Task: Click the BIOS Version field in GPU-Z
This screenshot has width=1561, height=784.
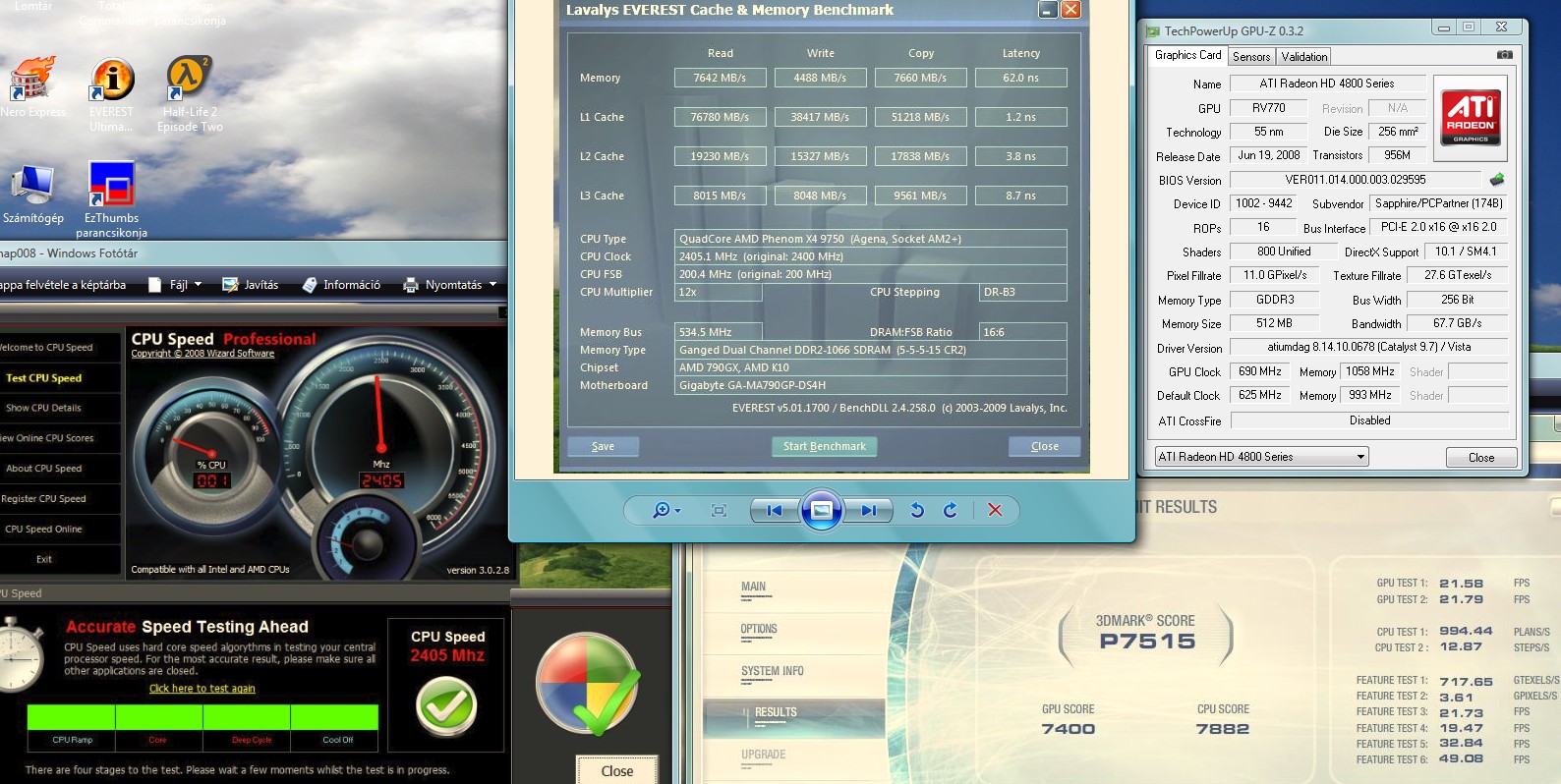Action: click(1355, 180)
